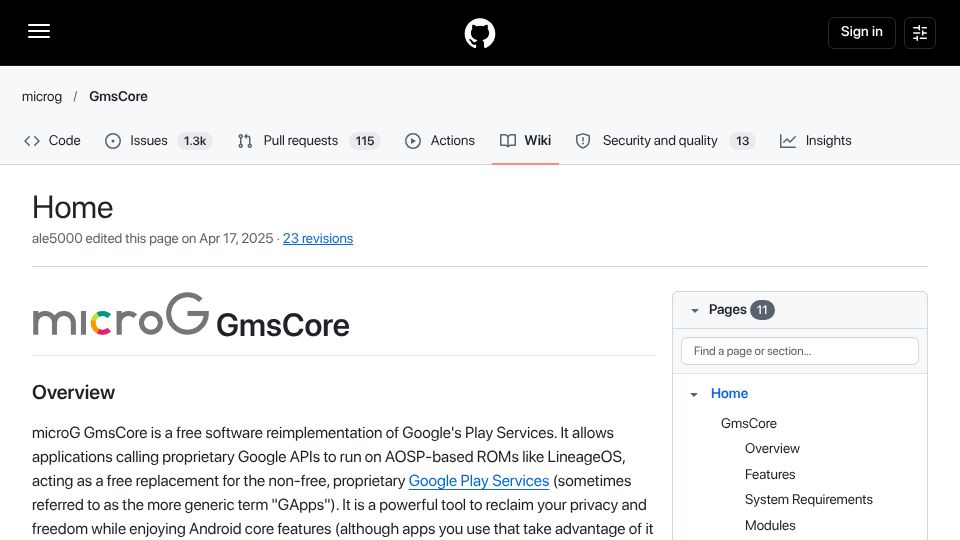
Task: Click the 13 security counter badge
Action: pos(742,141)
